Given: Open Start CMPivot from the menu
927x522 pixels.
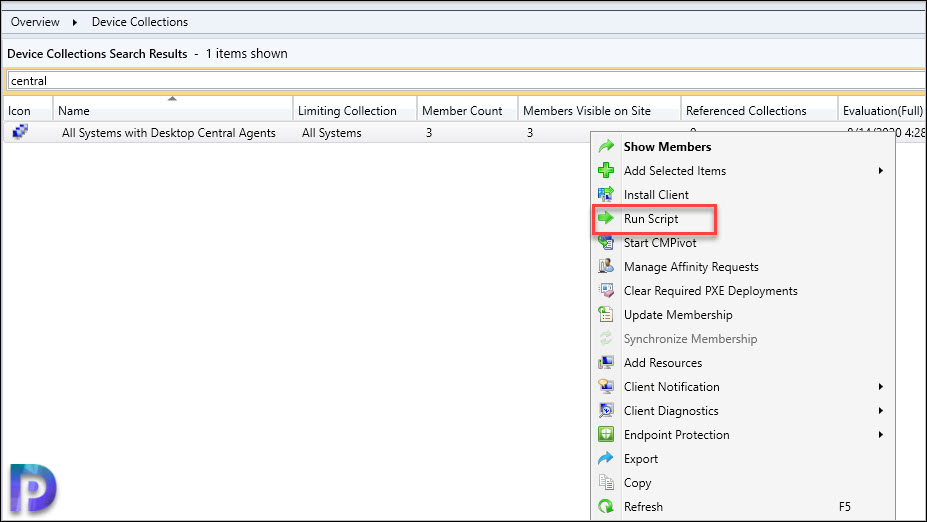Looking at the screenshot, I should point(660,242).
